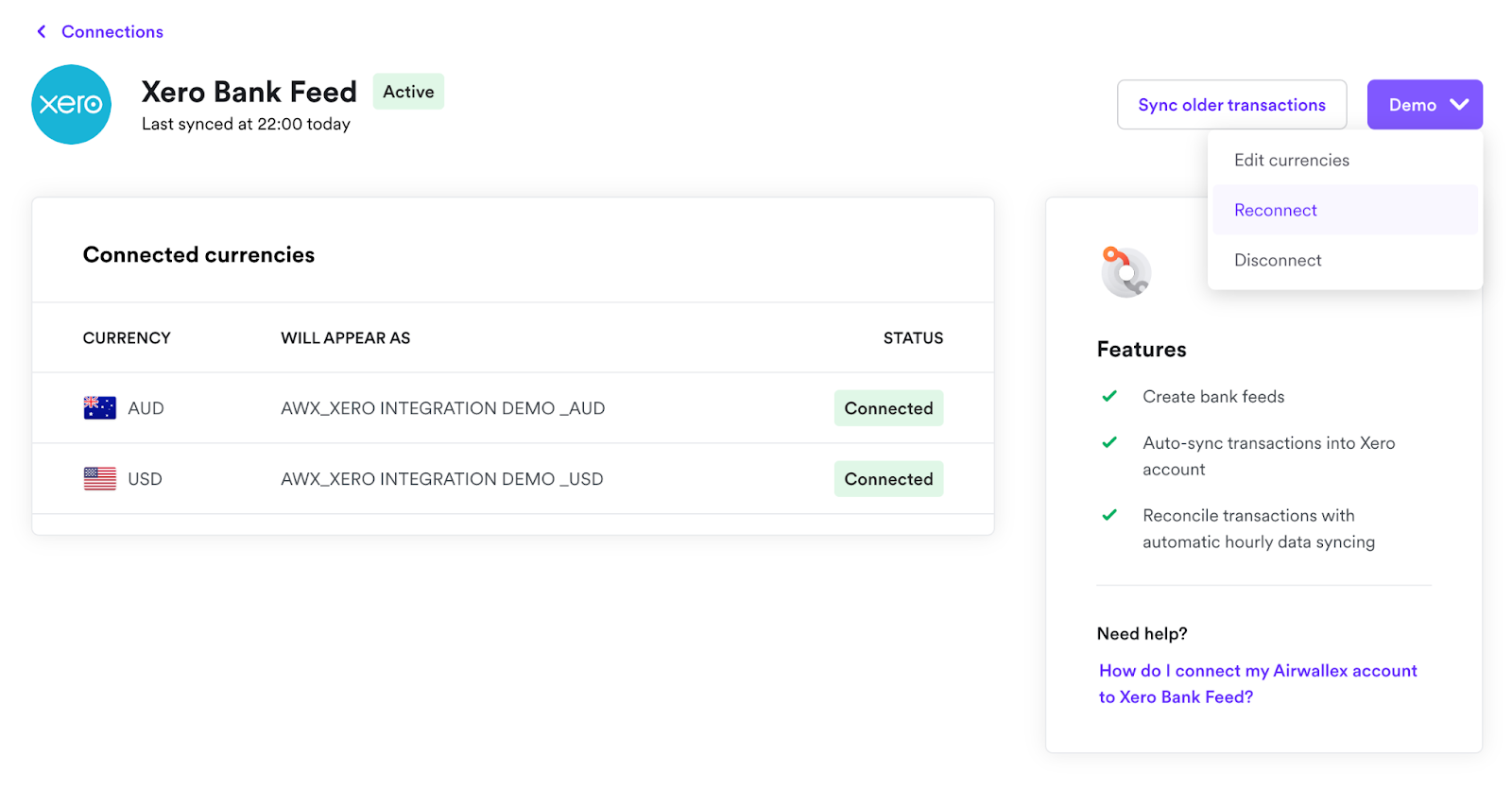The image size is (1512, 790).
Task: Click the Connected currencies heading
Action: [198, 255]
